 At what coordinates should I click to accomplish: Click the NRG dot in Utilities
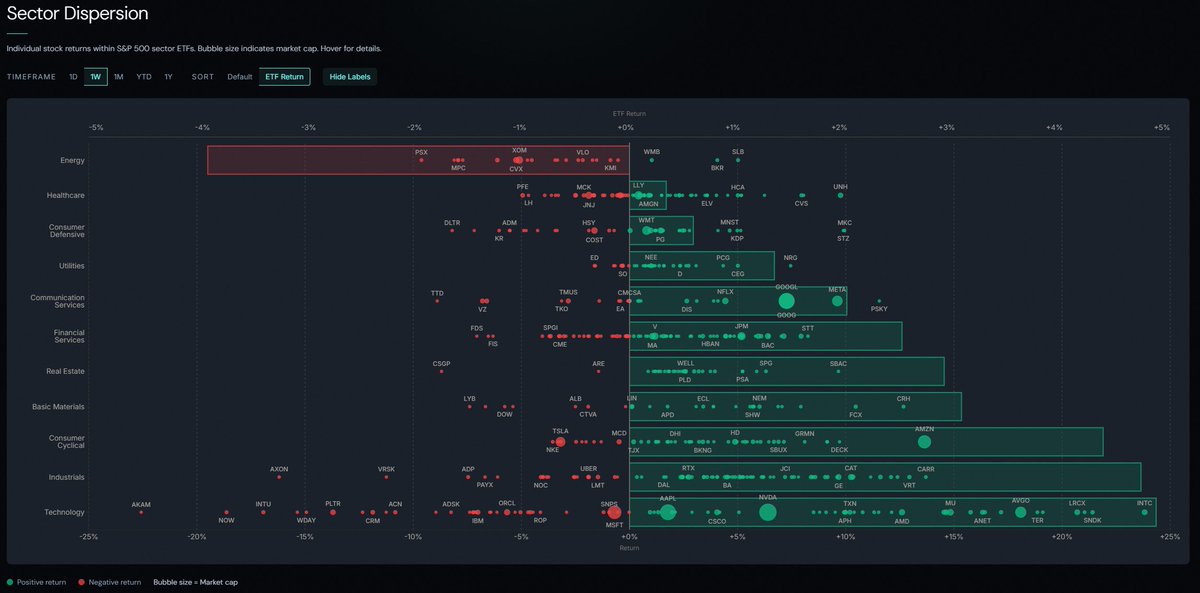tap(790, 266)
